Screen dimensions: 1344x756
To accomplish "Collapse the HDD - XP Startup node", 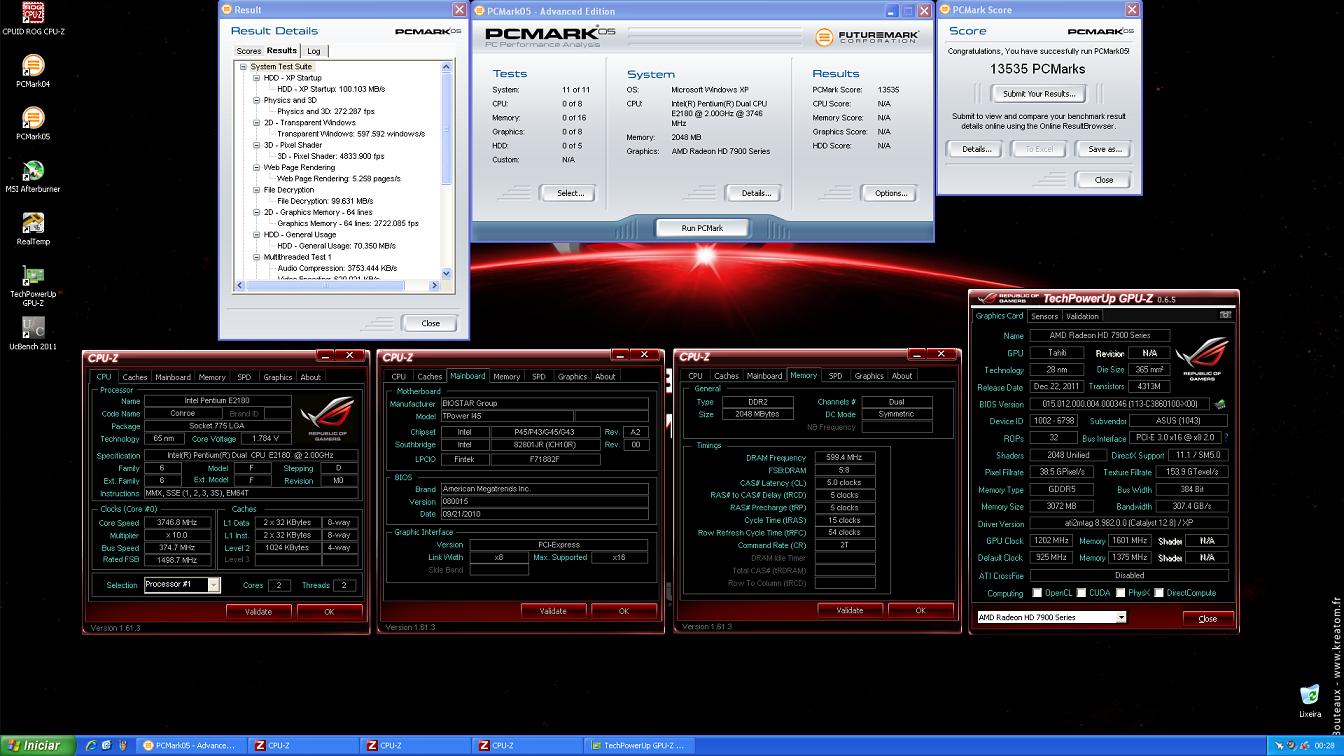I will click(256, 78).
